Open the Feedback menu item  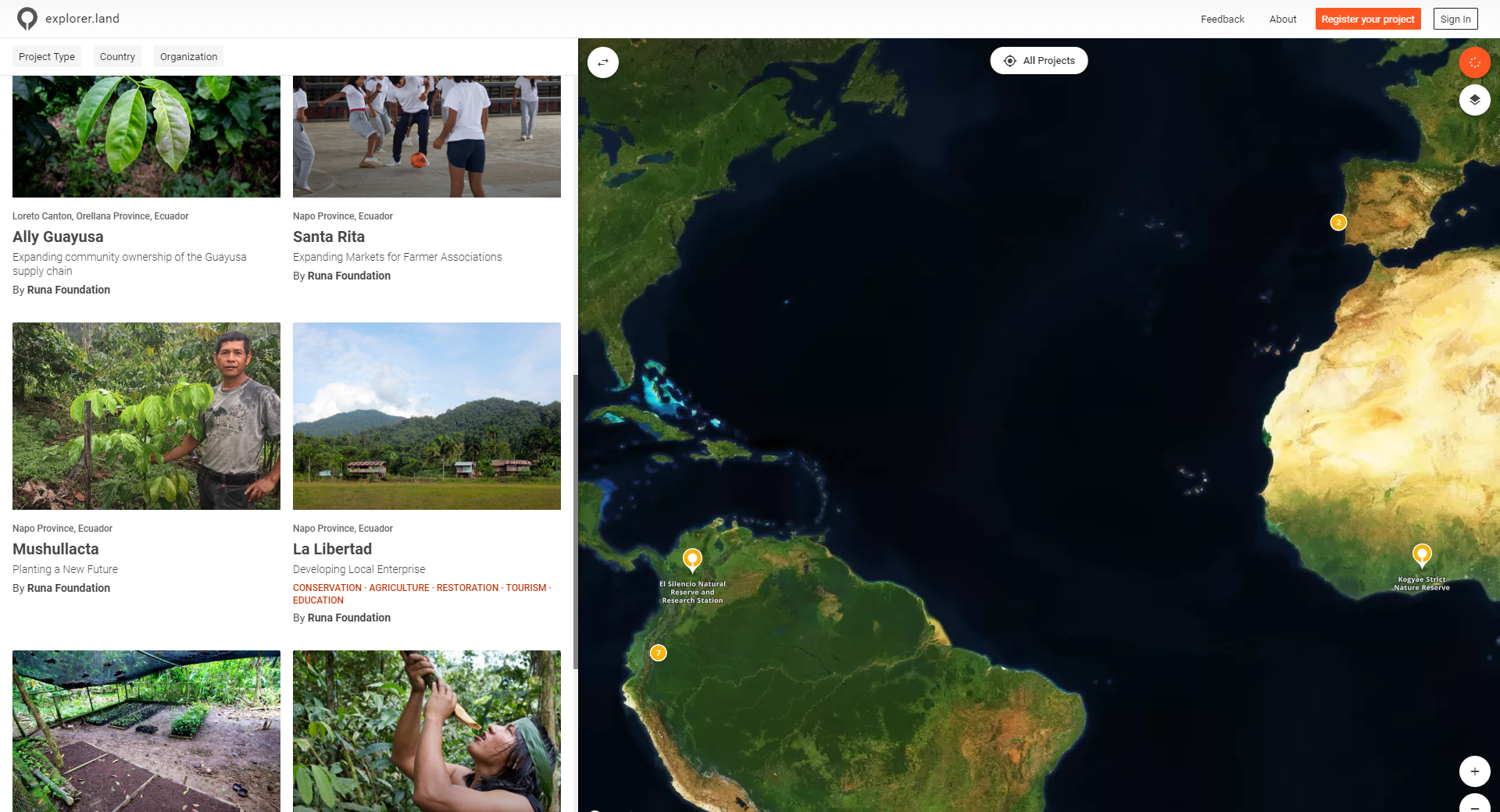click(1223, 19)
